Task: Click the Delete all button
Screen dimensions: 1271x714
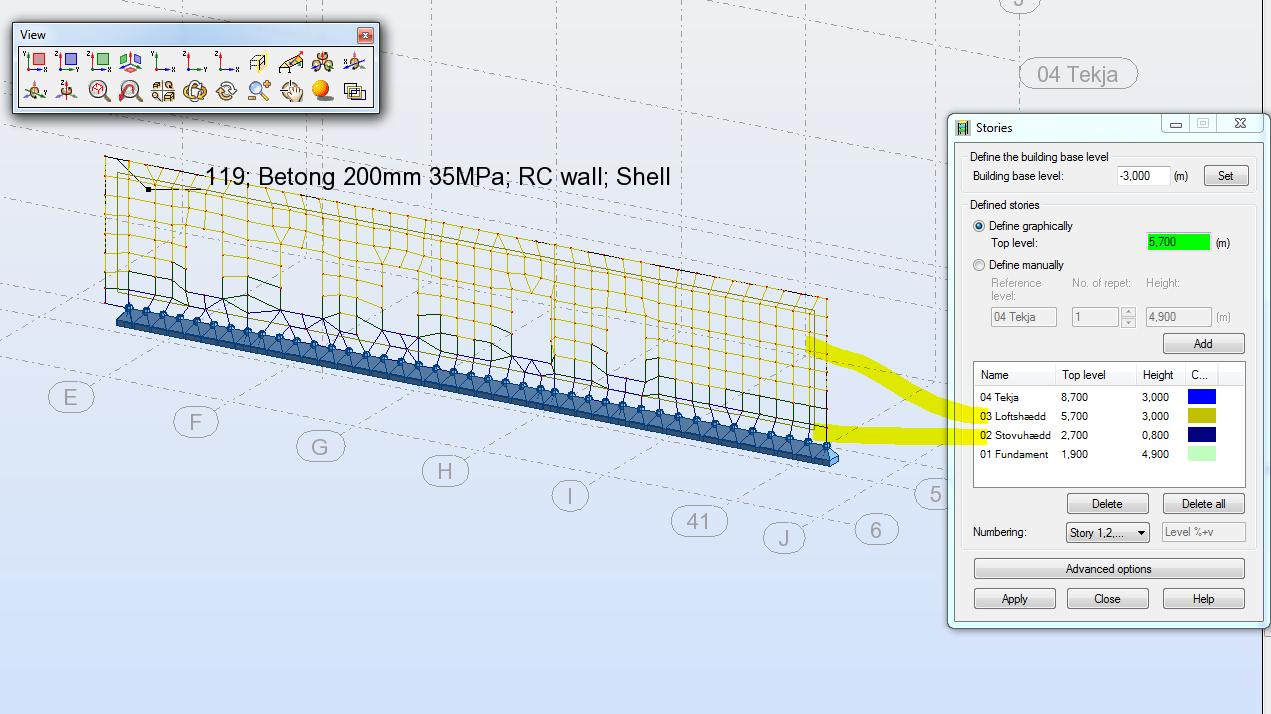Action: click(1203, 503)
